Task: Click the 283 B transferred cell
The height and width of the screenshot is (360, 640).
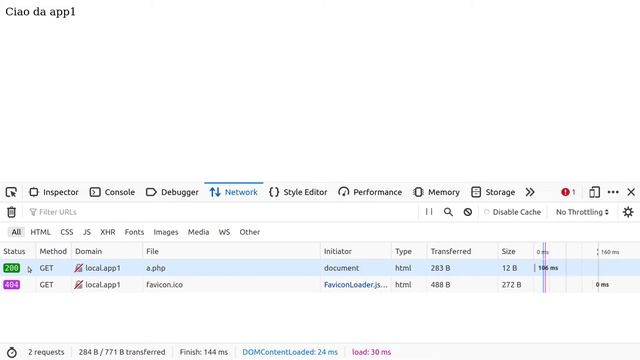Action: (x=440, y=268)
